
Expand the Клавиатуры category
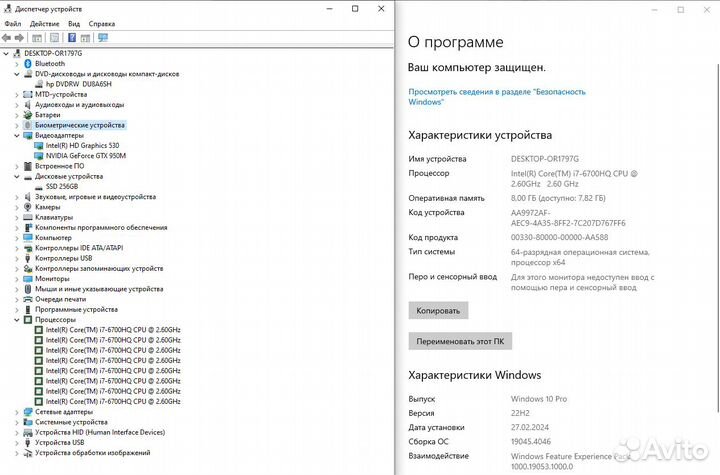pyautogui.click(x=17, y=217)
